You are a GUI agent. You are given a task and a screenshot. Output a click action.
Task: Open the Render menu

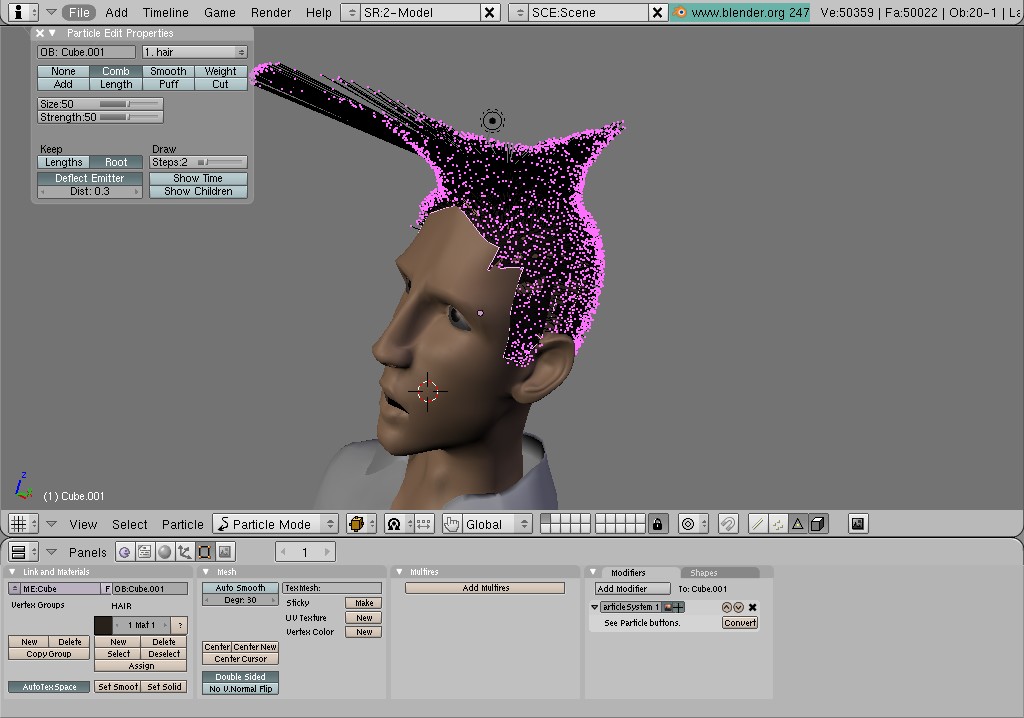point(270,12)
